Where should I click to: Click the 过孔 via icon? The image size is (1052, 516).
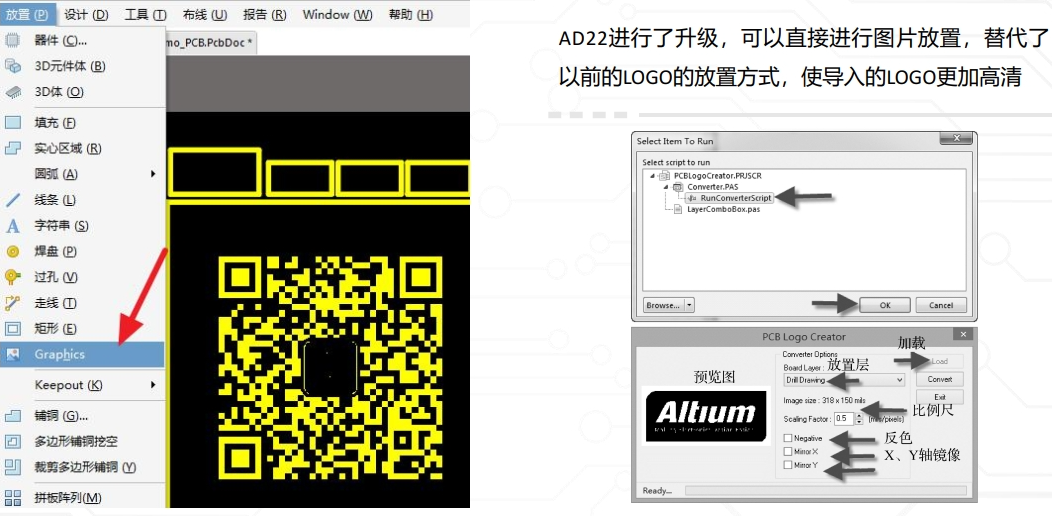click(x=13, y=276)
